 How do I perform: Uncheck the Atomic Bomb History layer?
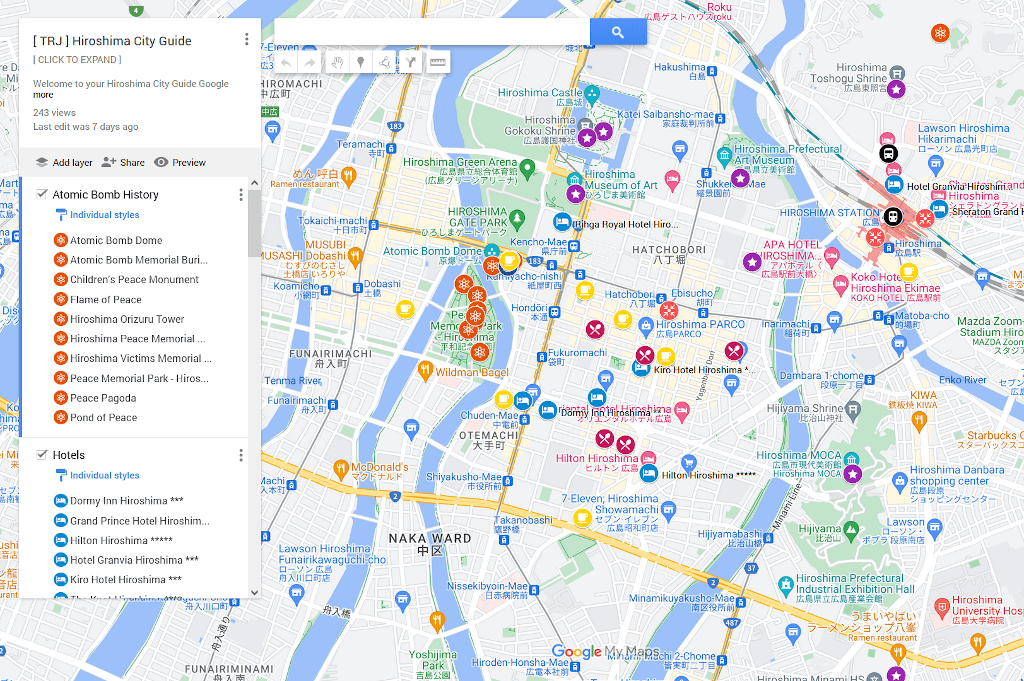42,194
